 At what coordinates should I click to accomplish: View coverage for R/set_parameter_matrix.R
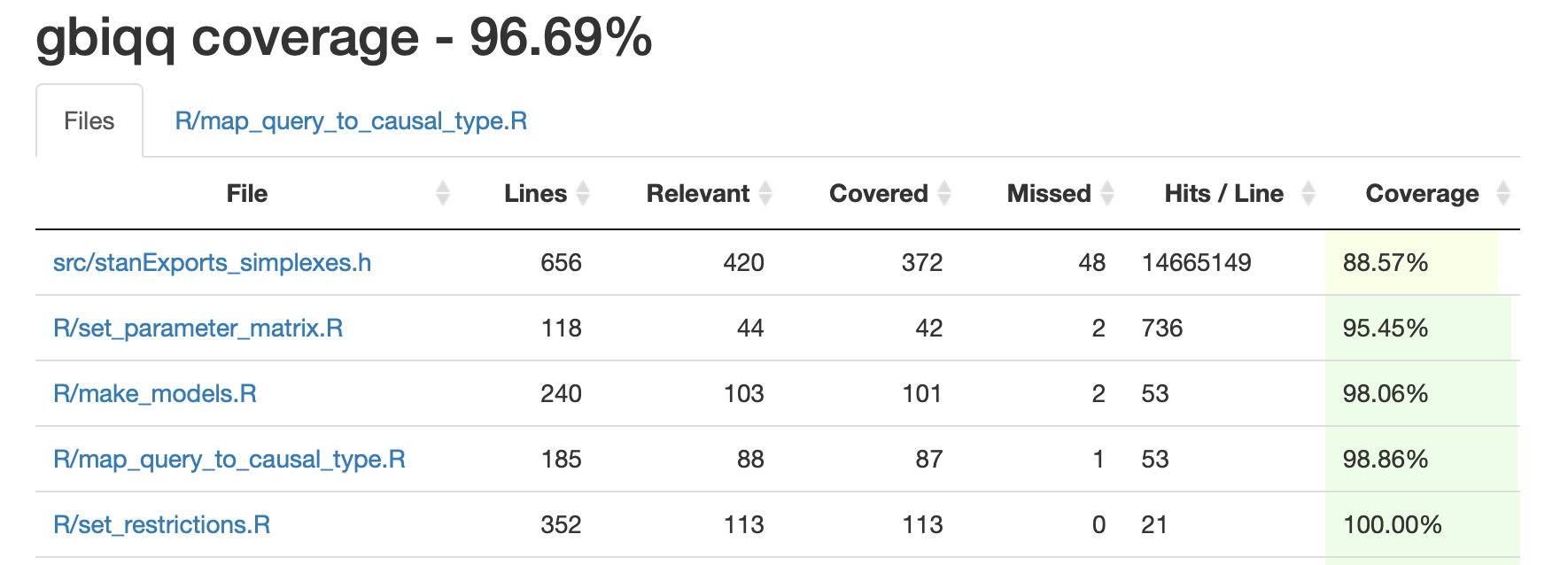(198, 328)
